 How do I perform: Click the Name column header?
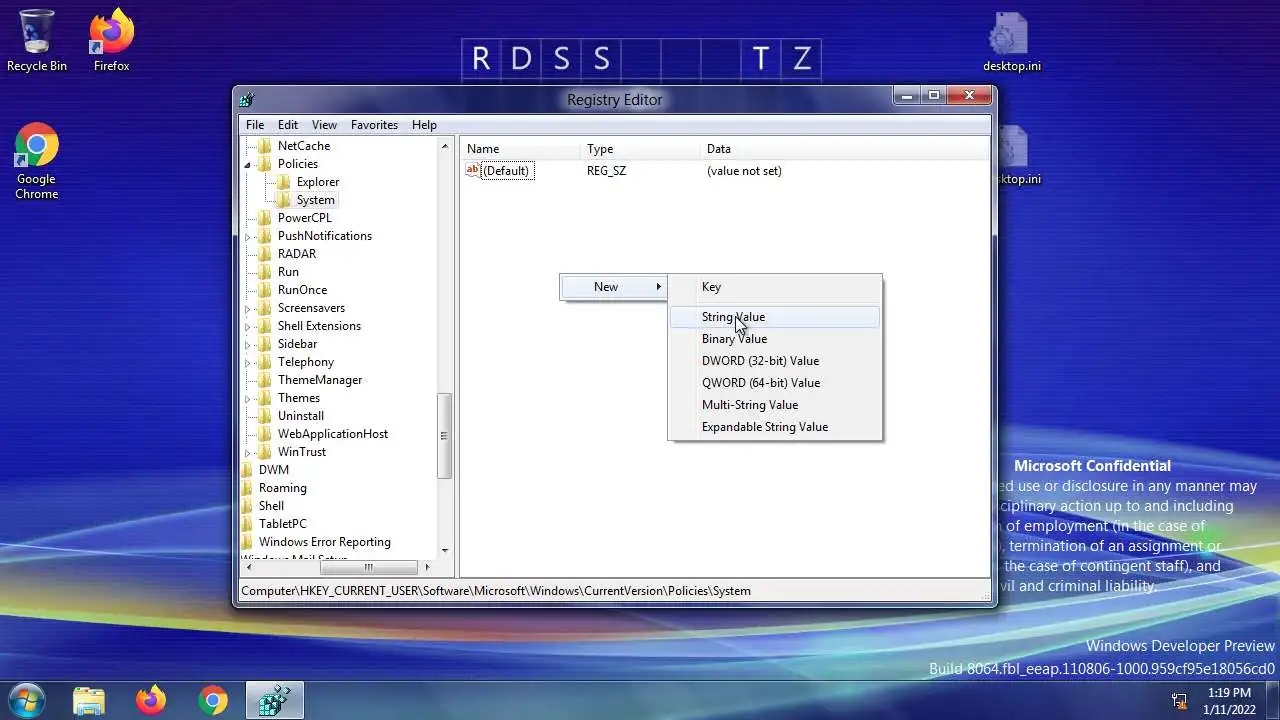click(520, 149)
